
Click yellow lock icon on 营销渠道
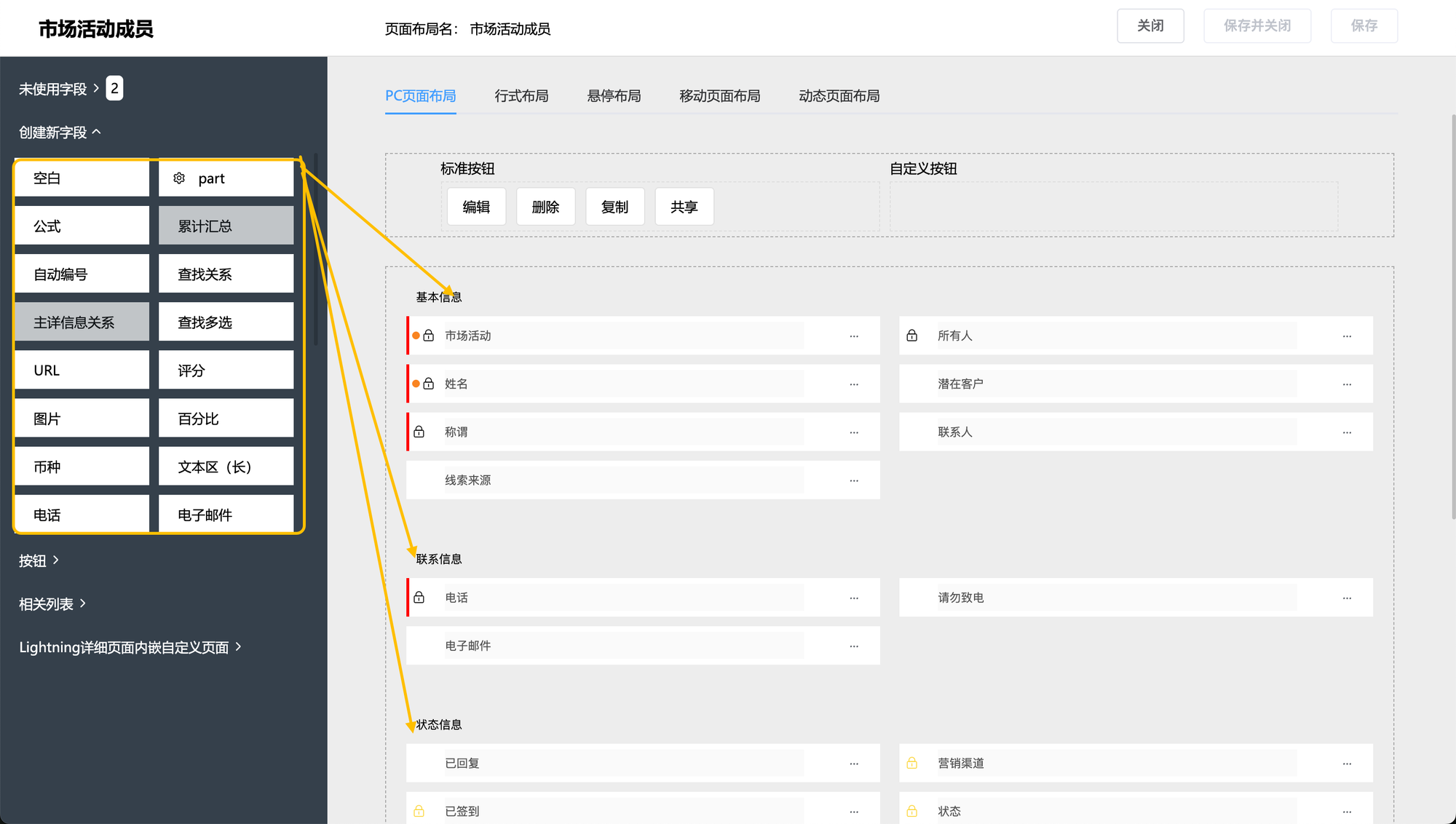[x=911, y=763]
